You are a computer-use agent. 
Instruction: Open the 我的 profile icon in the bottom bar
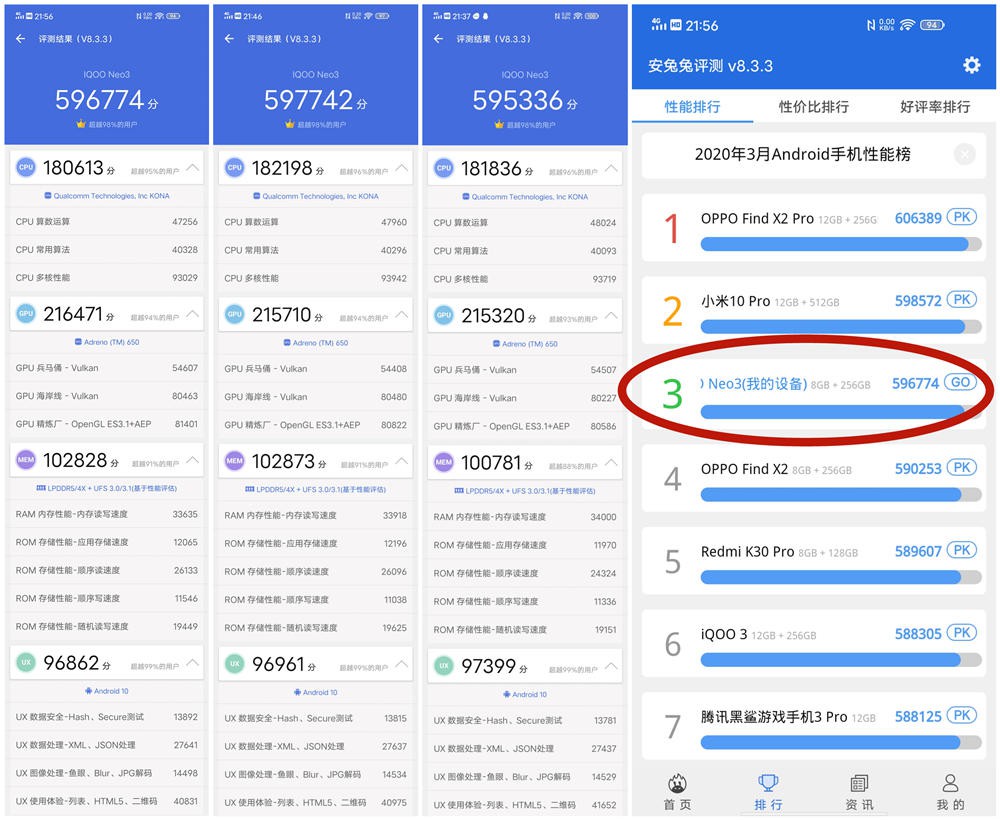pyautogui.click(x=950, y=783)
